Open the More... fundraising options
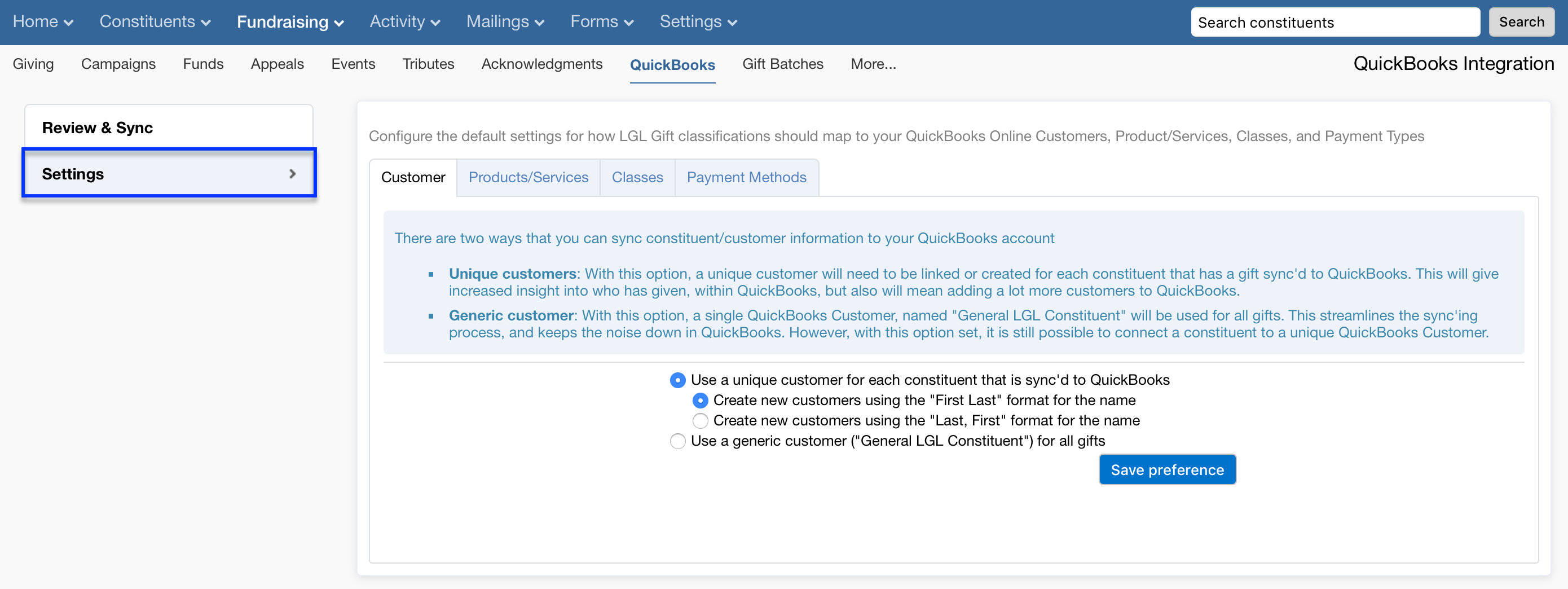The width and height of the screenshot is (1568, 589). click(873, 64)
